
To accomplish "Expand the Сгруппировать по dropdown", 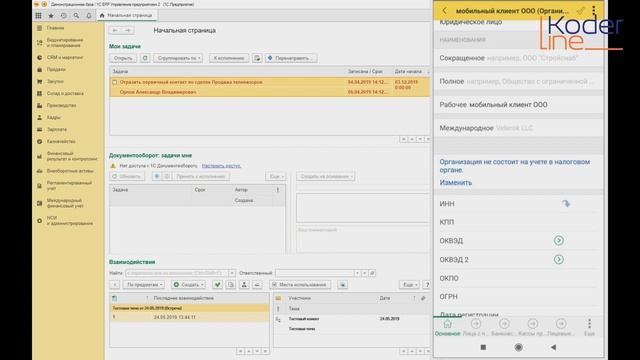I will click(179, 58).
